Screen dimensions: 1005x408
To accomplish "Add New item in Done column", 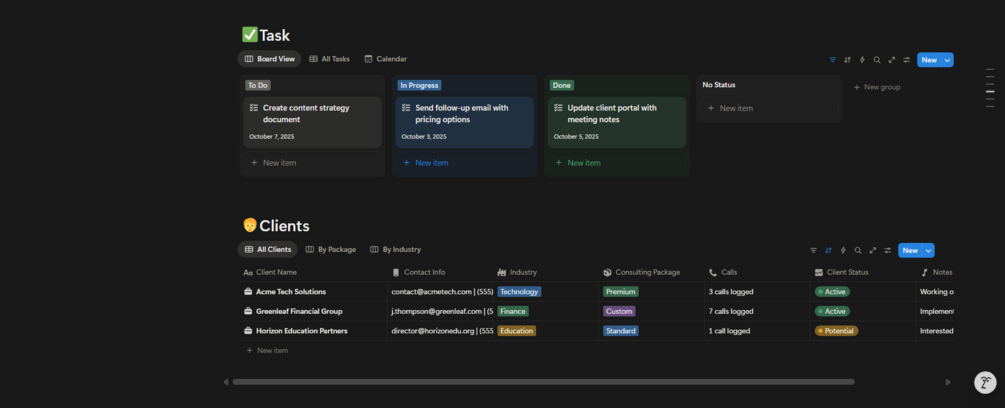I will 617,163.
